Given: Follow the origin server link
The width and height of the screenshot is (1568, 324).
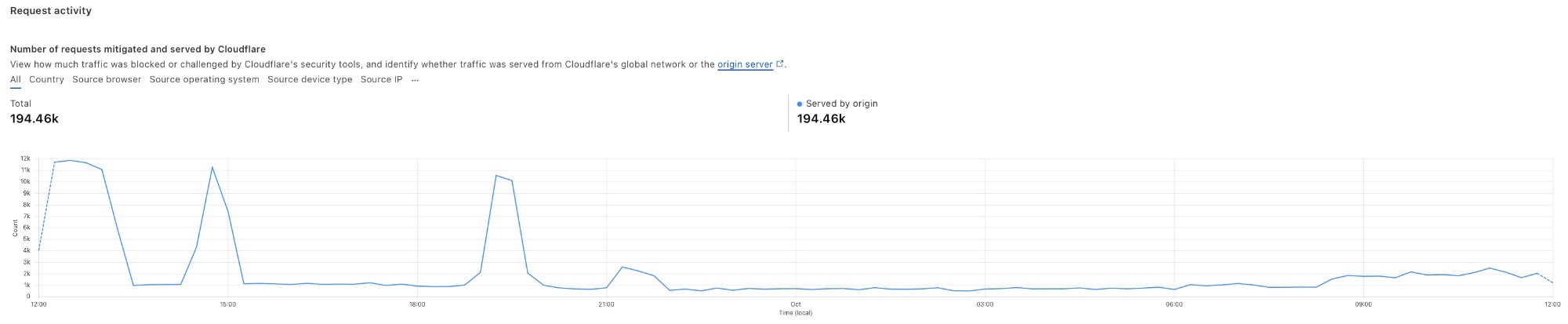Looking at the screenshot, I should (744, 64).
